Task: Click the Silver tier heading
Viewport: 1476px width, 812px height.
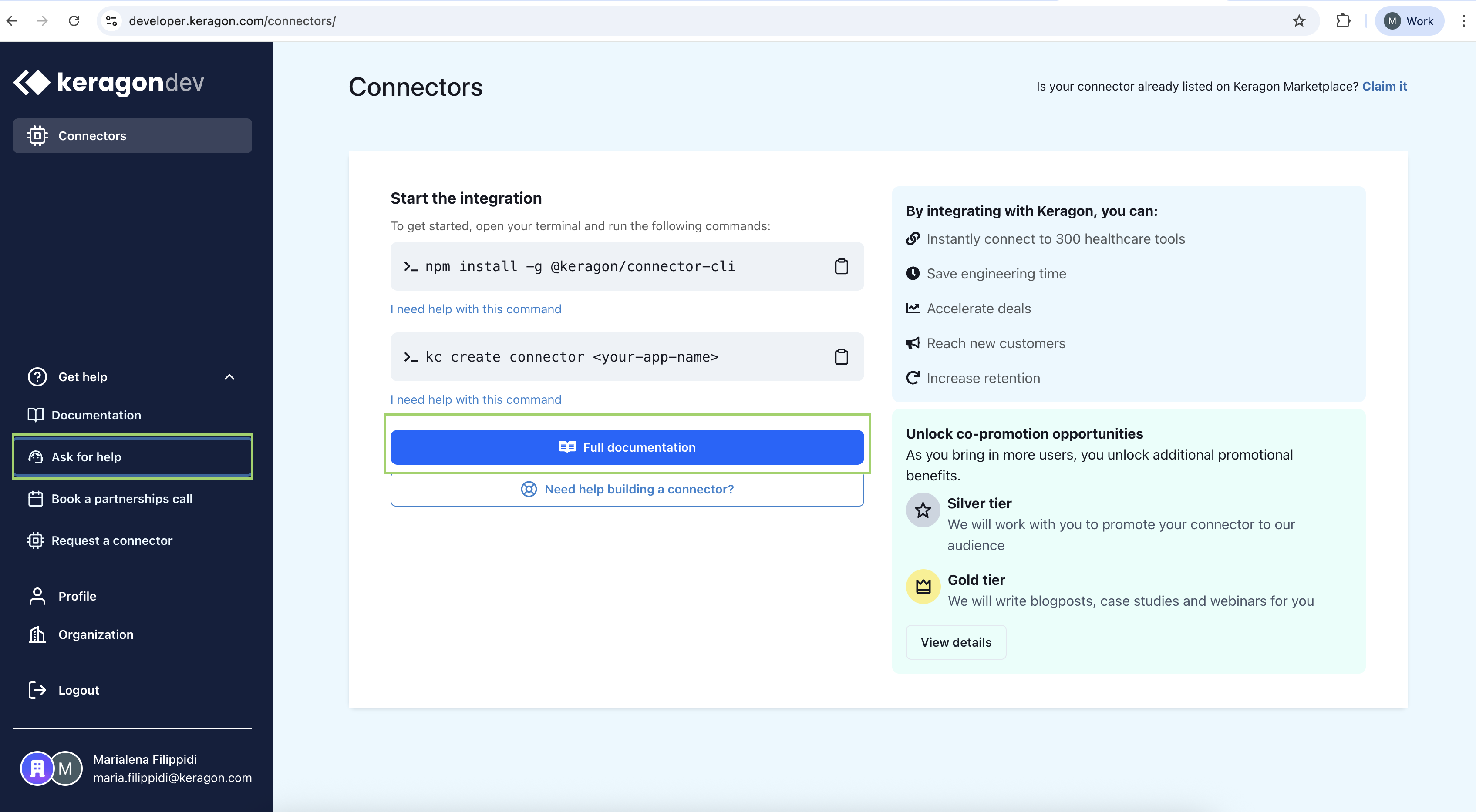Action: point(979,503)
